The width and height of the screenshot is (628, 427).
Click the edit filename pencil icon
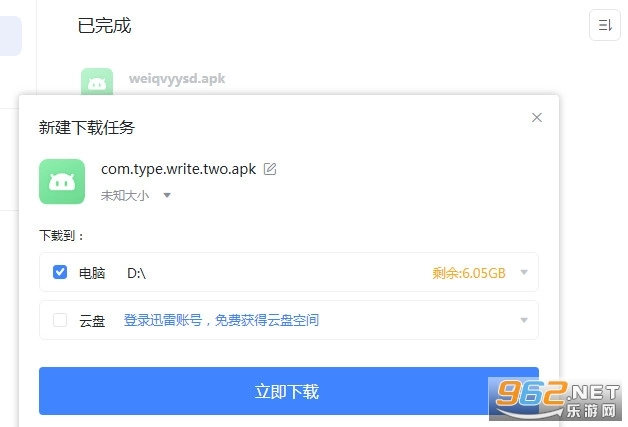click(270, 169)
